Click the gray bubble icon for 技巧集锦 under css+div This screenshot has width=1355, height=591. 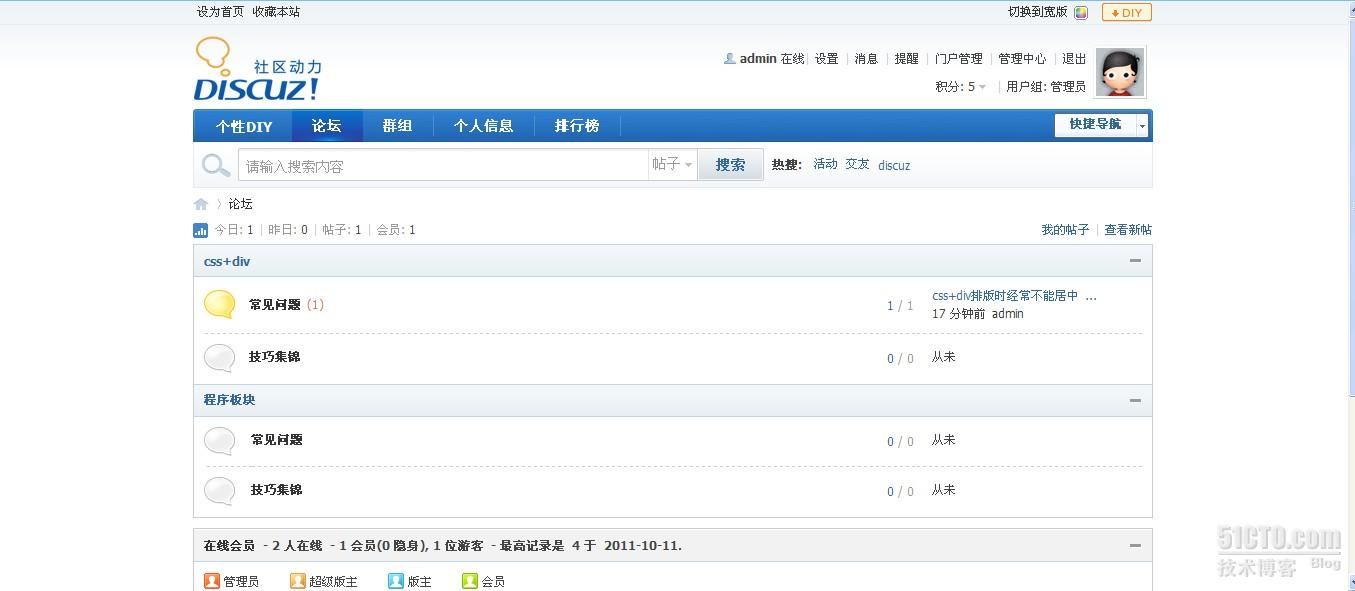(220, 358)
